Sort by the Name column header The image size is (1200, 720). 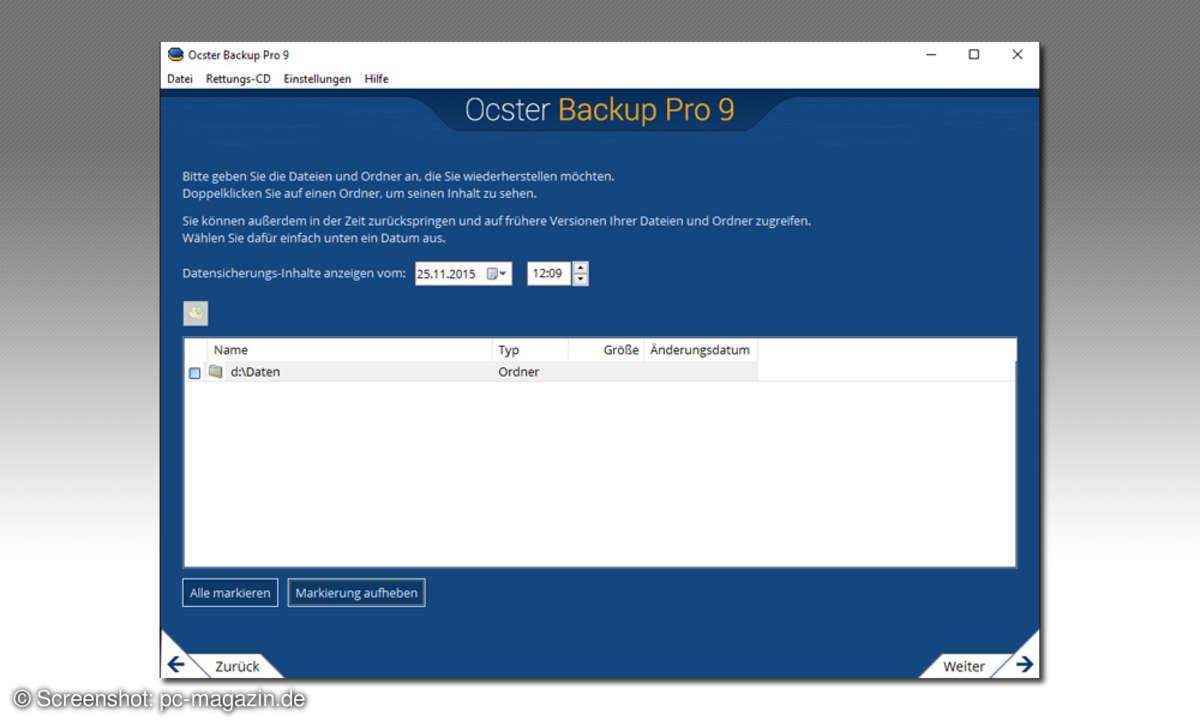pos(350,350)
